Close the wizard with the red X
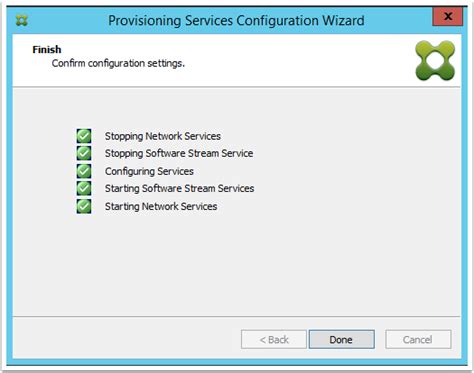 click(x=448, y=16)
